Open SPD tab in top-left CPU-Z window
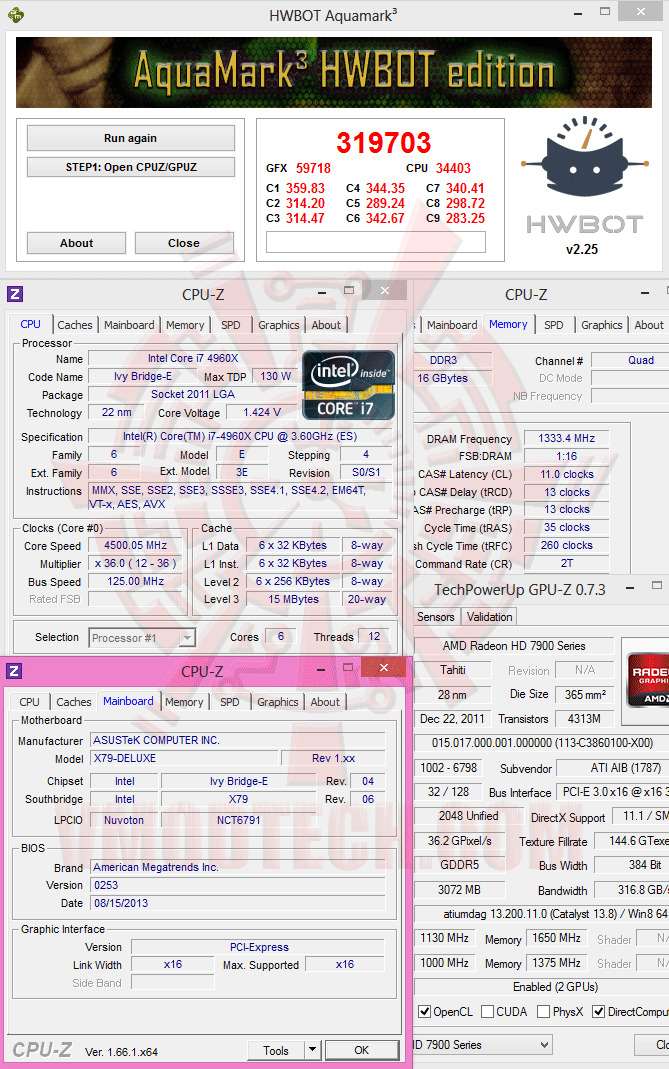The width and height of the screenshot is (669, 1069). pos(231,325)
